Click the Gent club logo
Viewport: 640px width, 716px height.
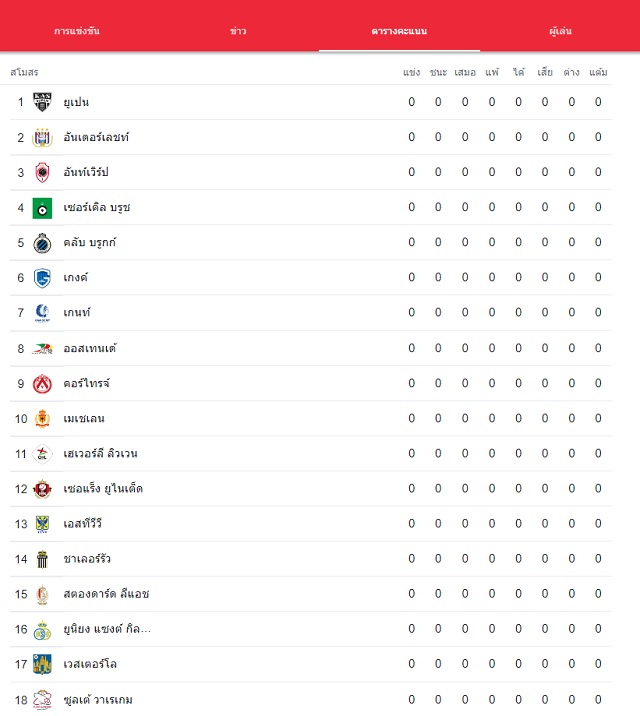(42, 313)
